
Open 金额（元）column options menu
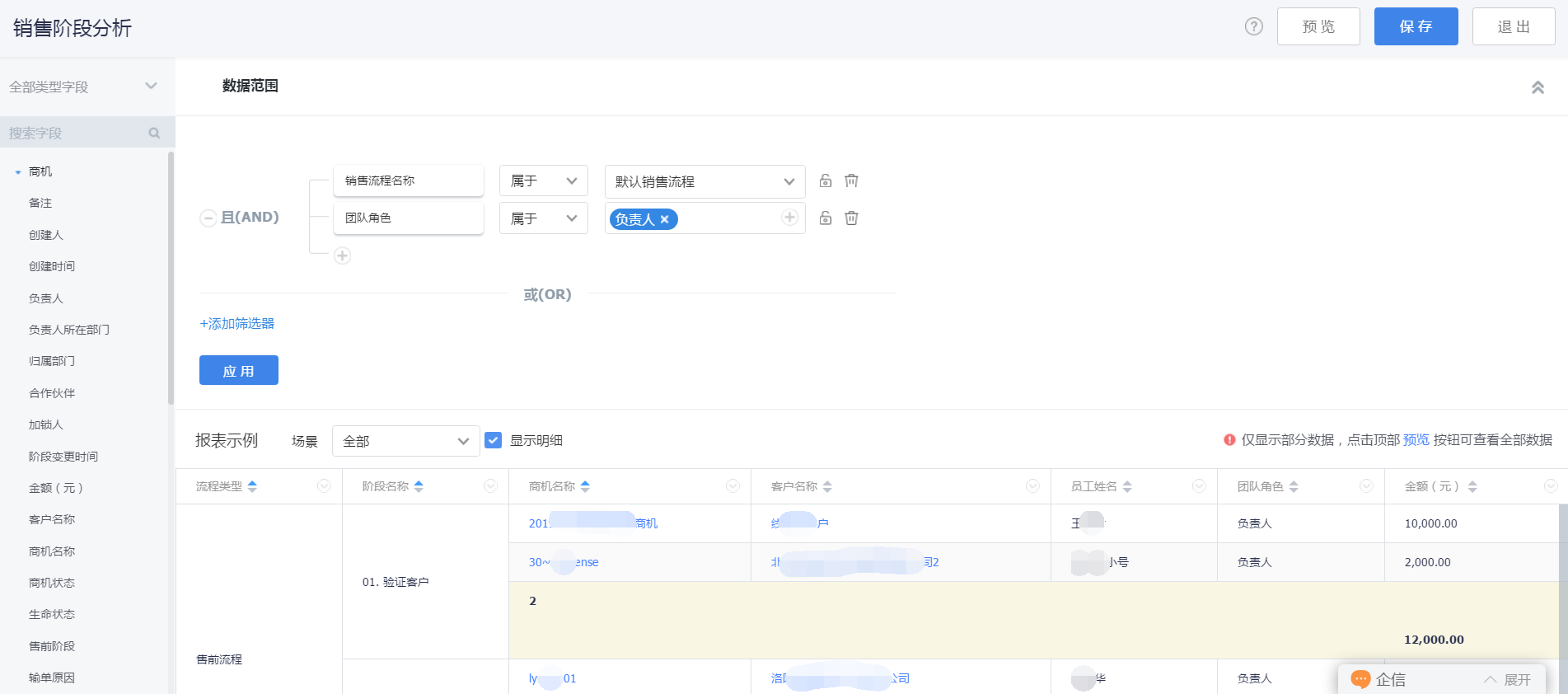1551,485
